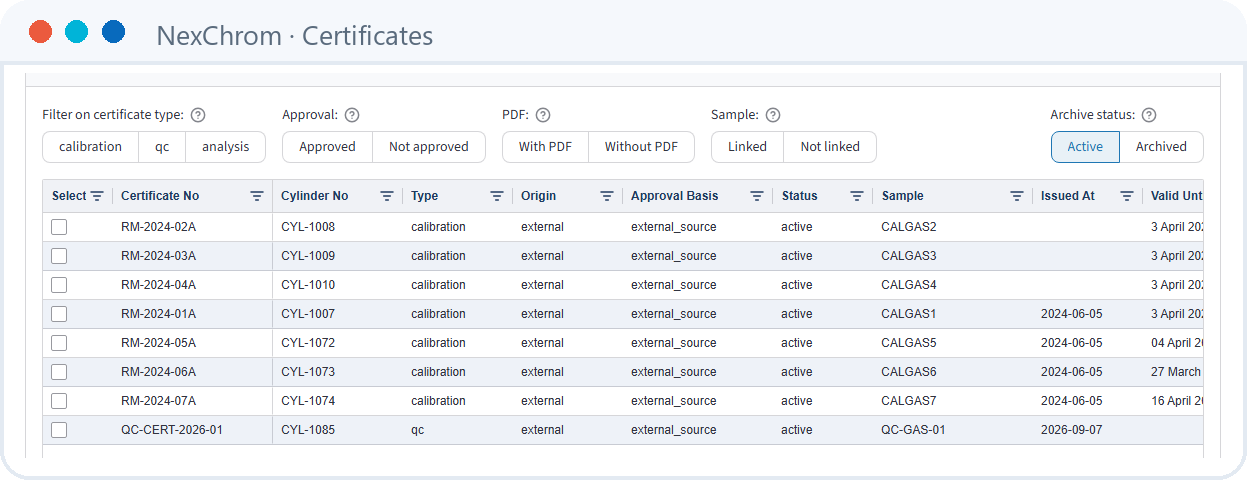Select checkbox for RM-2024-03A row
This screenshot has width=1247, height=480.
point(59,256)
